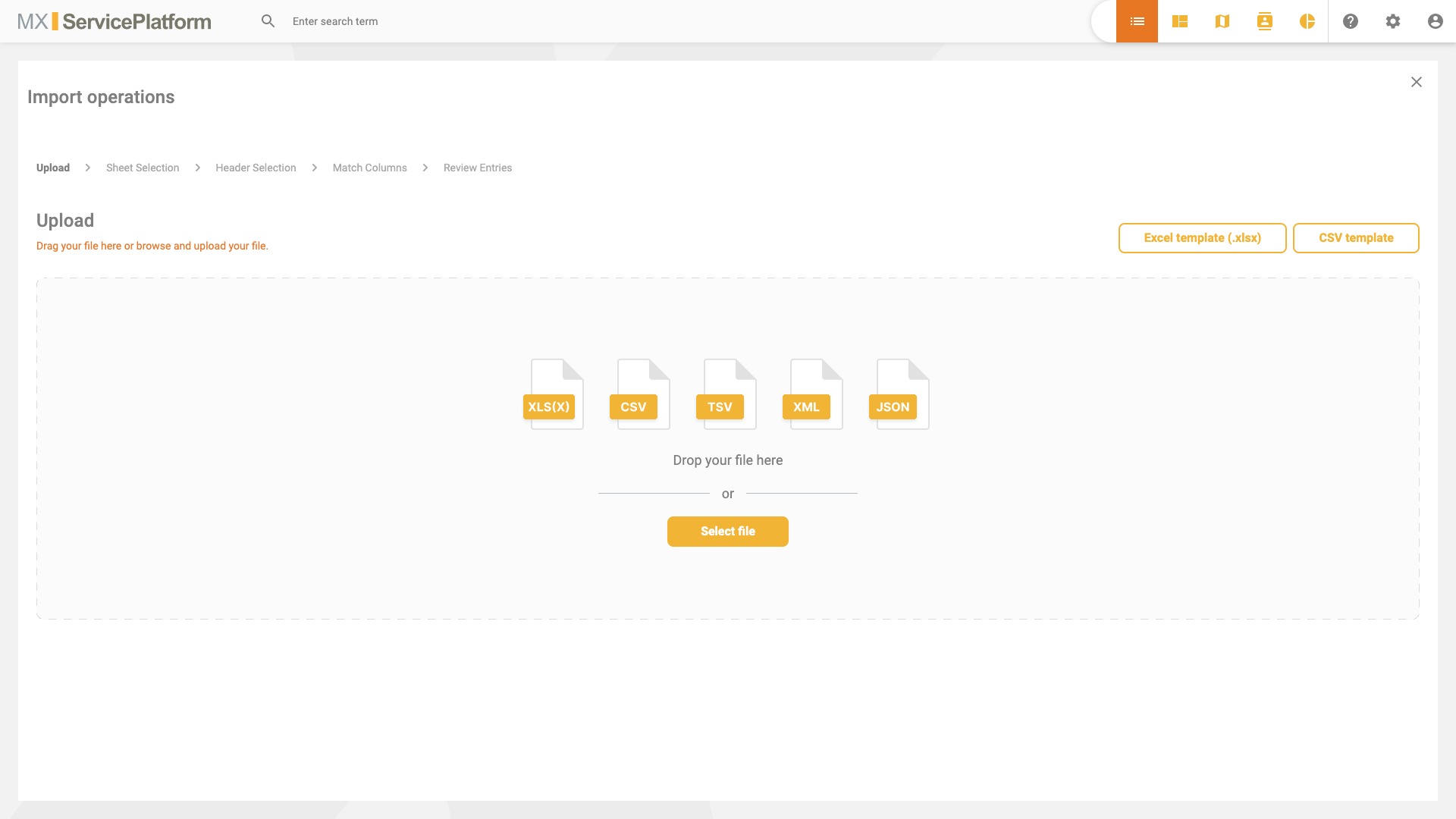1456x819 pixels.
Task: Click the 'Upload' section heading
Action: coord(65,221)
